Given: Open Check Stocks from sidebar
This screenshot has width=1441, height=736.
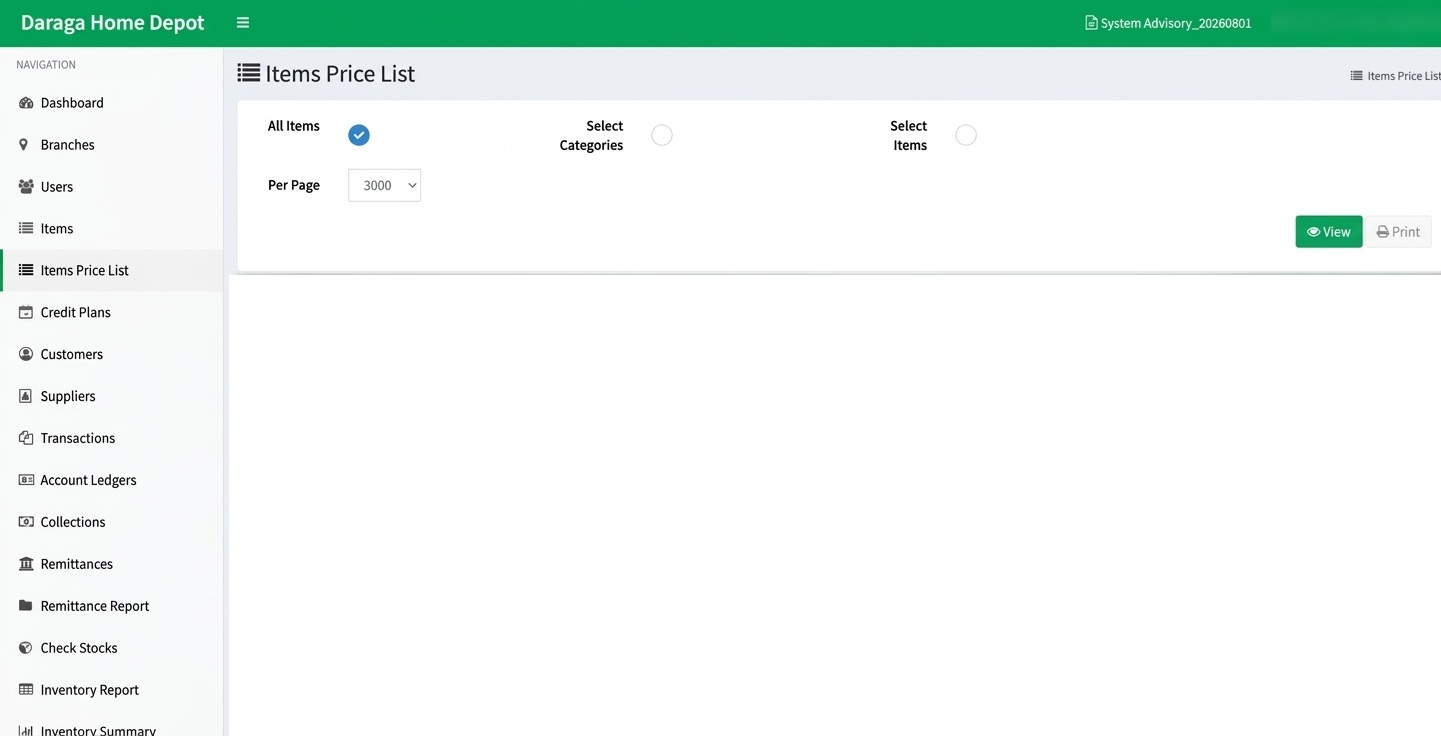Looking at the screenshot, I should pos(111,649).
